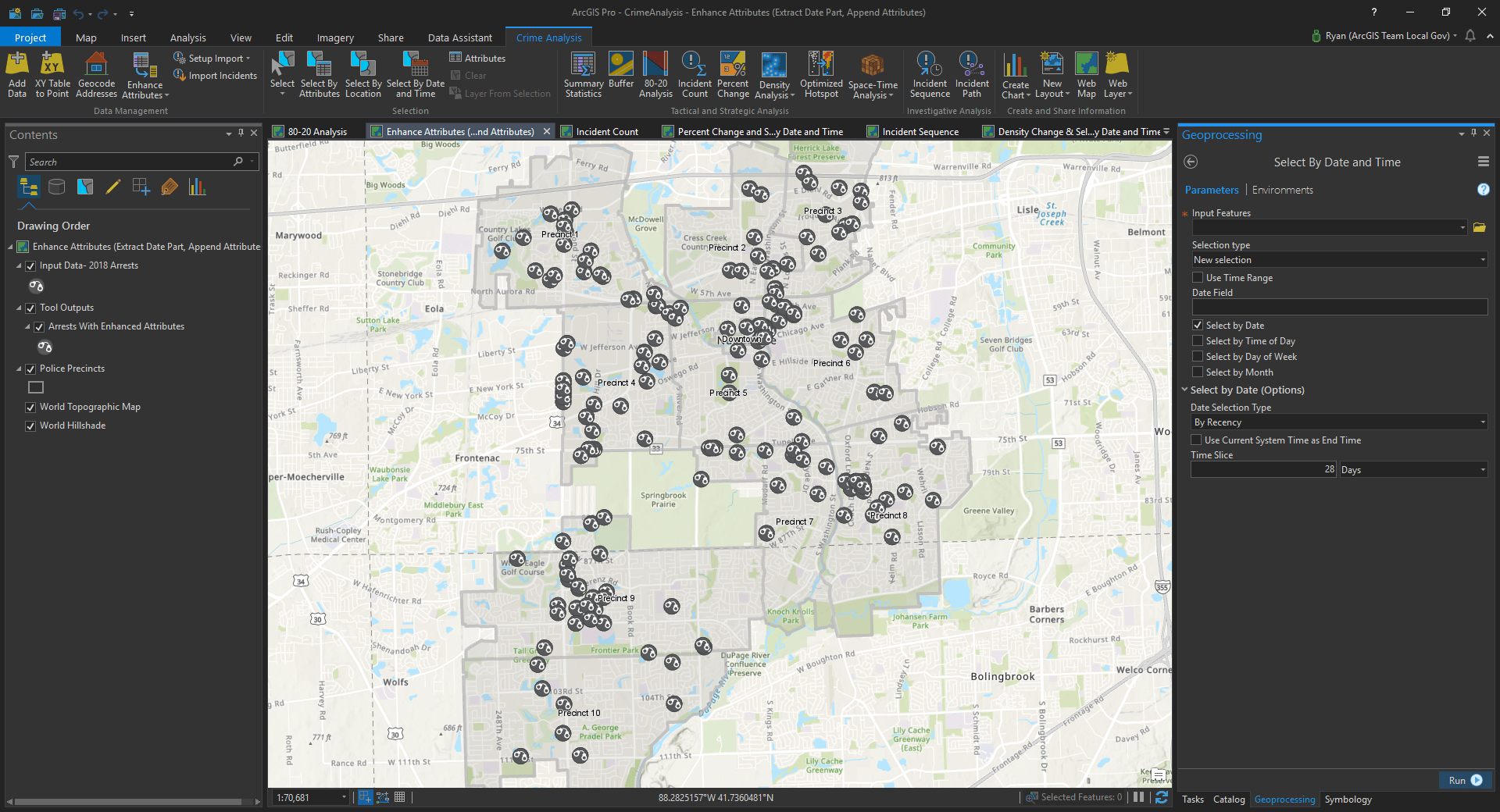1500x812 pixels.
Task: Open the Density Analysis dropdown
Action: tap(774, 90)
